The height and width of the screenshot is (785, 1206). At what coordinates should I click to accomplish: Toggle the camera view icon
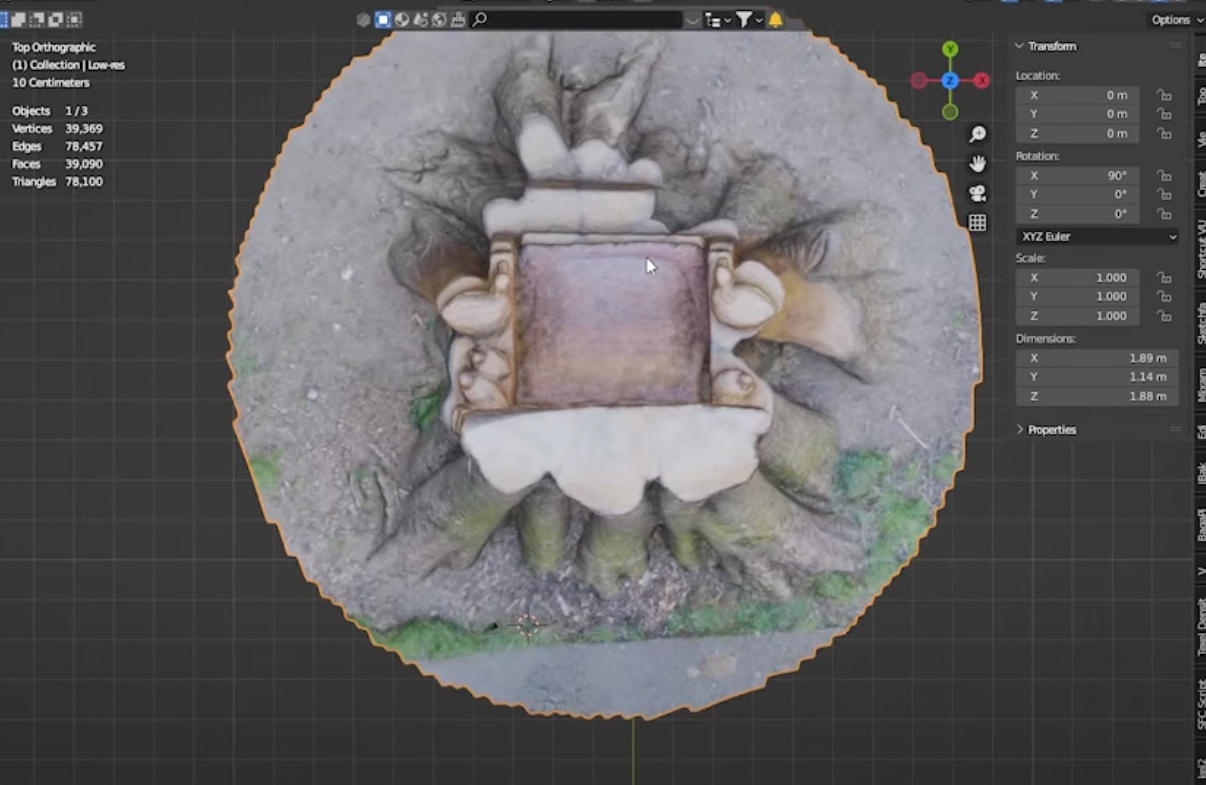pos(977,193)
